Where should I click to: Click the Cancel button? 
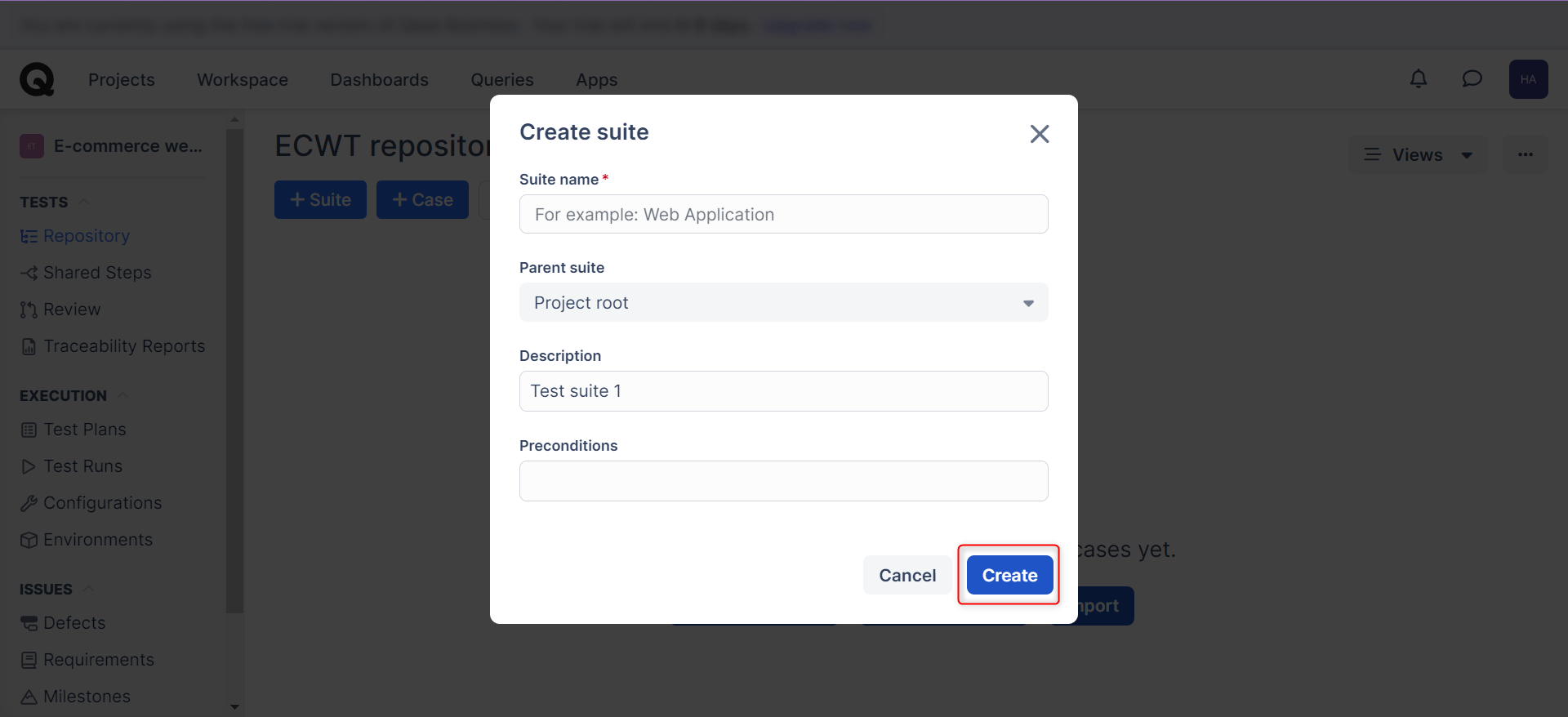point(906,576)
